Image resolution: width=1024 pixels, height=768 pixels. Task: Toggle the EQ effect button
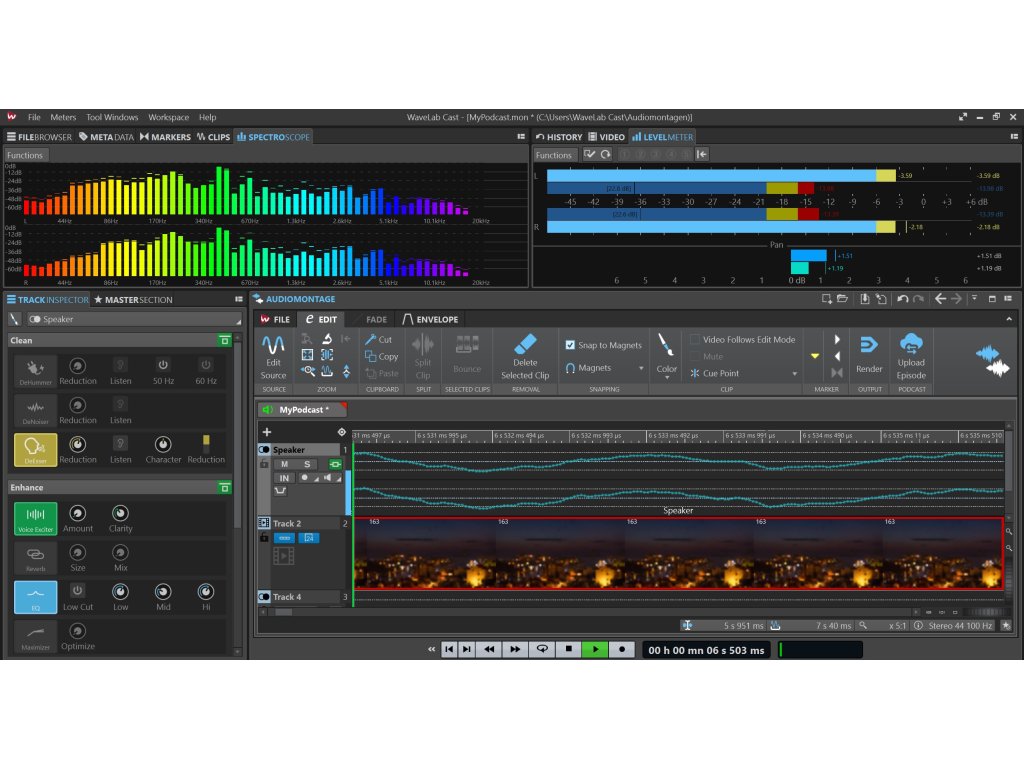click(x=35, y=597)
